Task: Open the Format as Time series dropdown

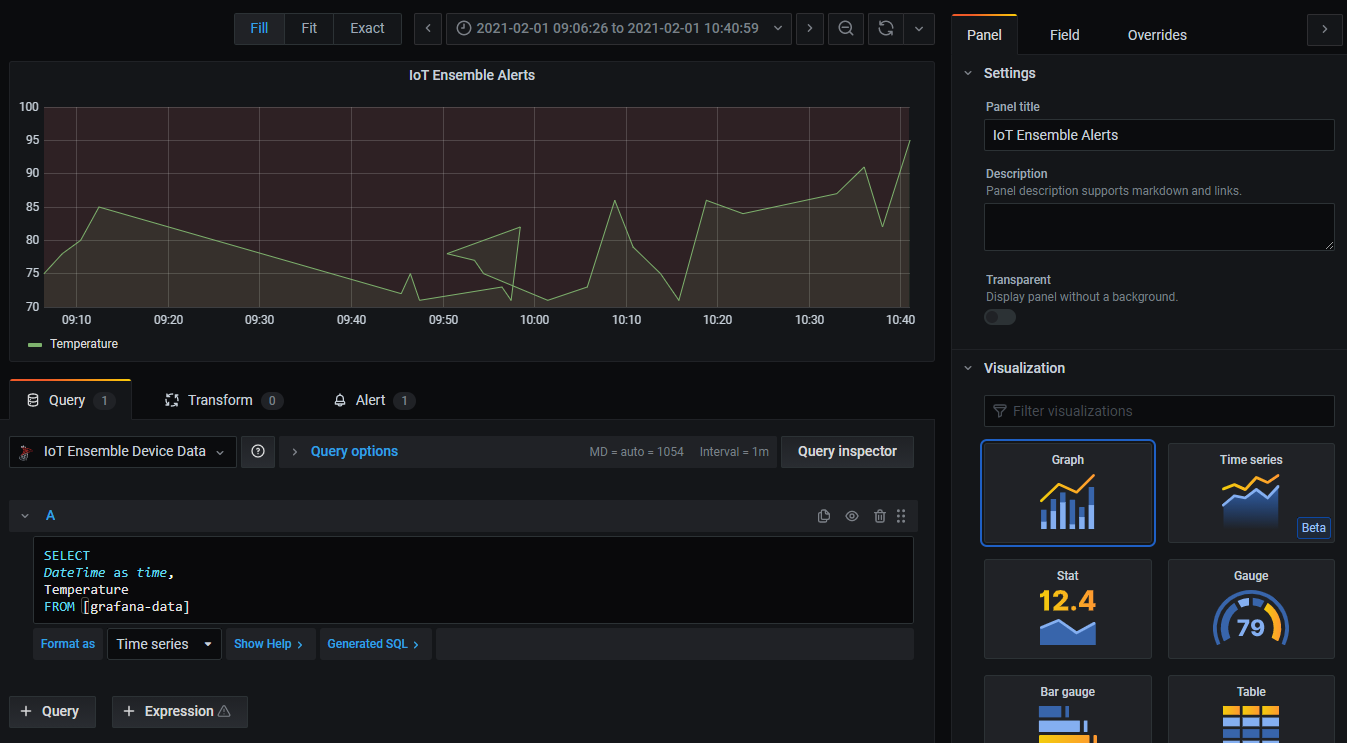Action: pos(164,644)
